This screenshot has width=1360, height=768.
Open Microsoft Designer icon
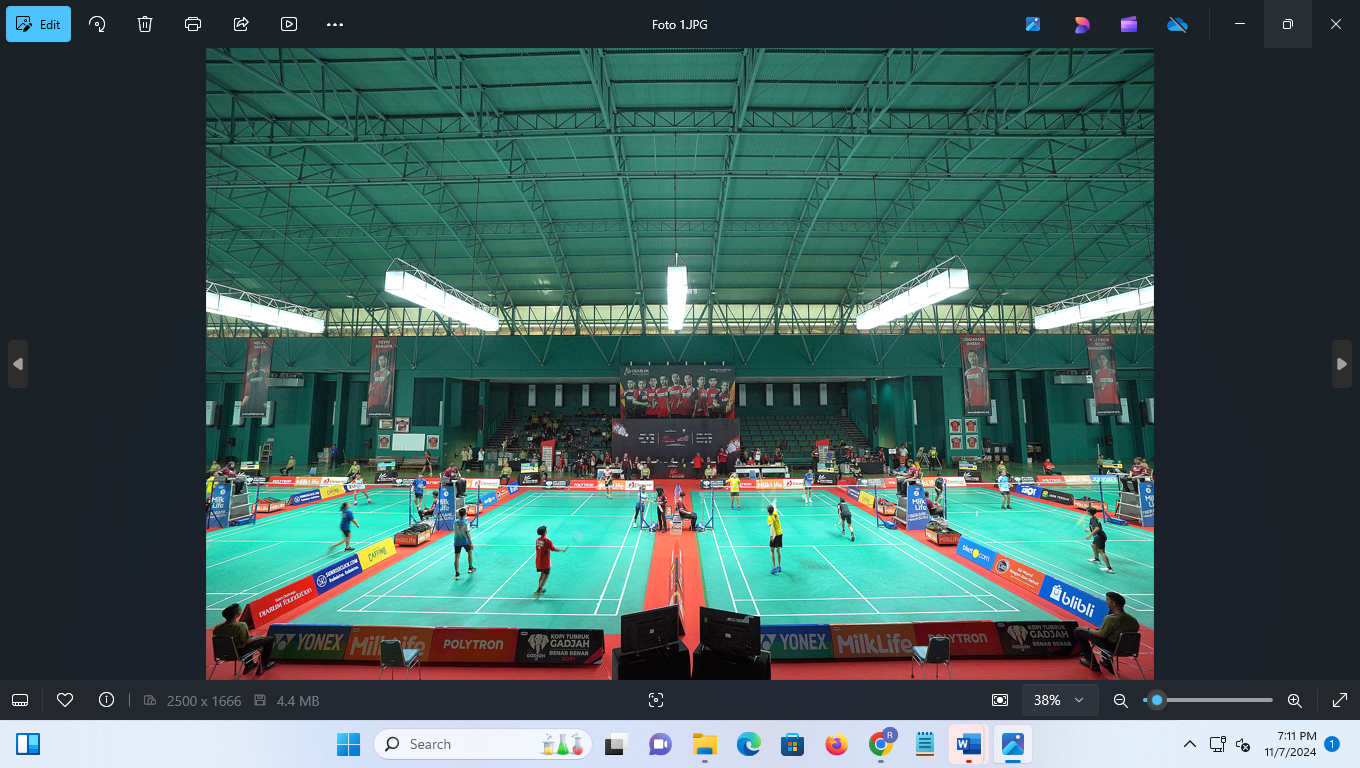pyautogui.click(x=1081, y=24)
